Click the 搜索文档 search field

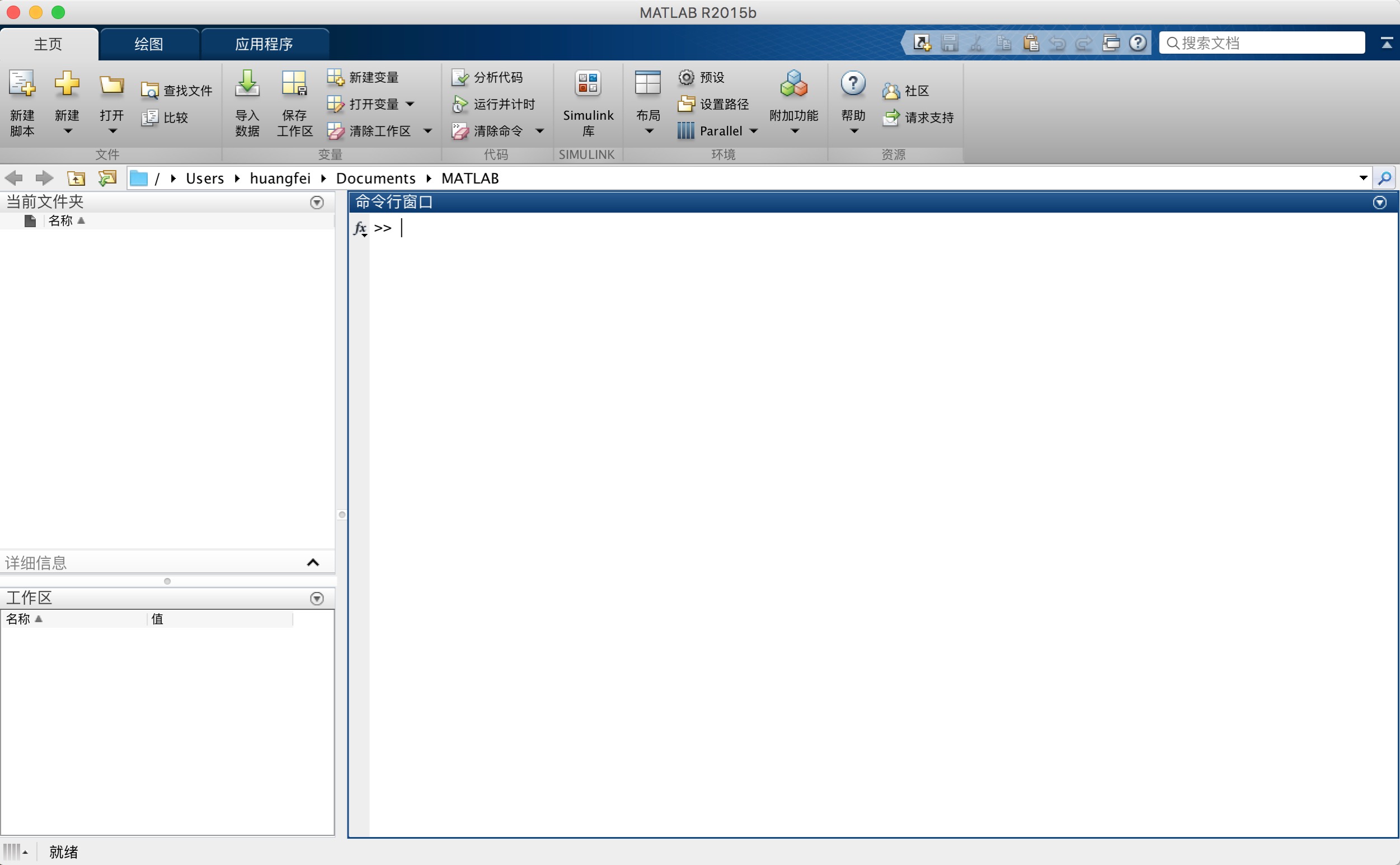[x=1262, y=43]
